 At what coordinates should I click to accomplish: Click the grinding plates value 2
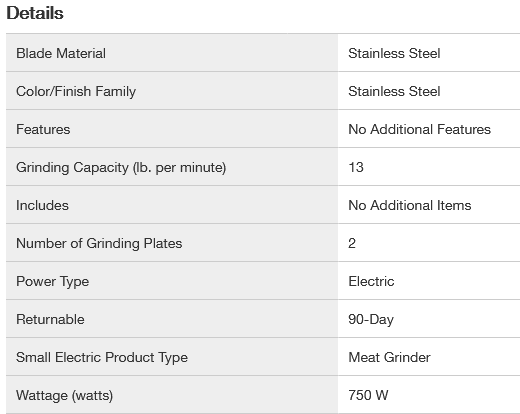(x=352, y=243)
